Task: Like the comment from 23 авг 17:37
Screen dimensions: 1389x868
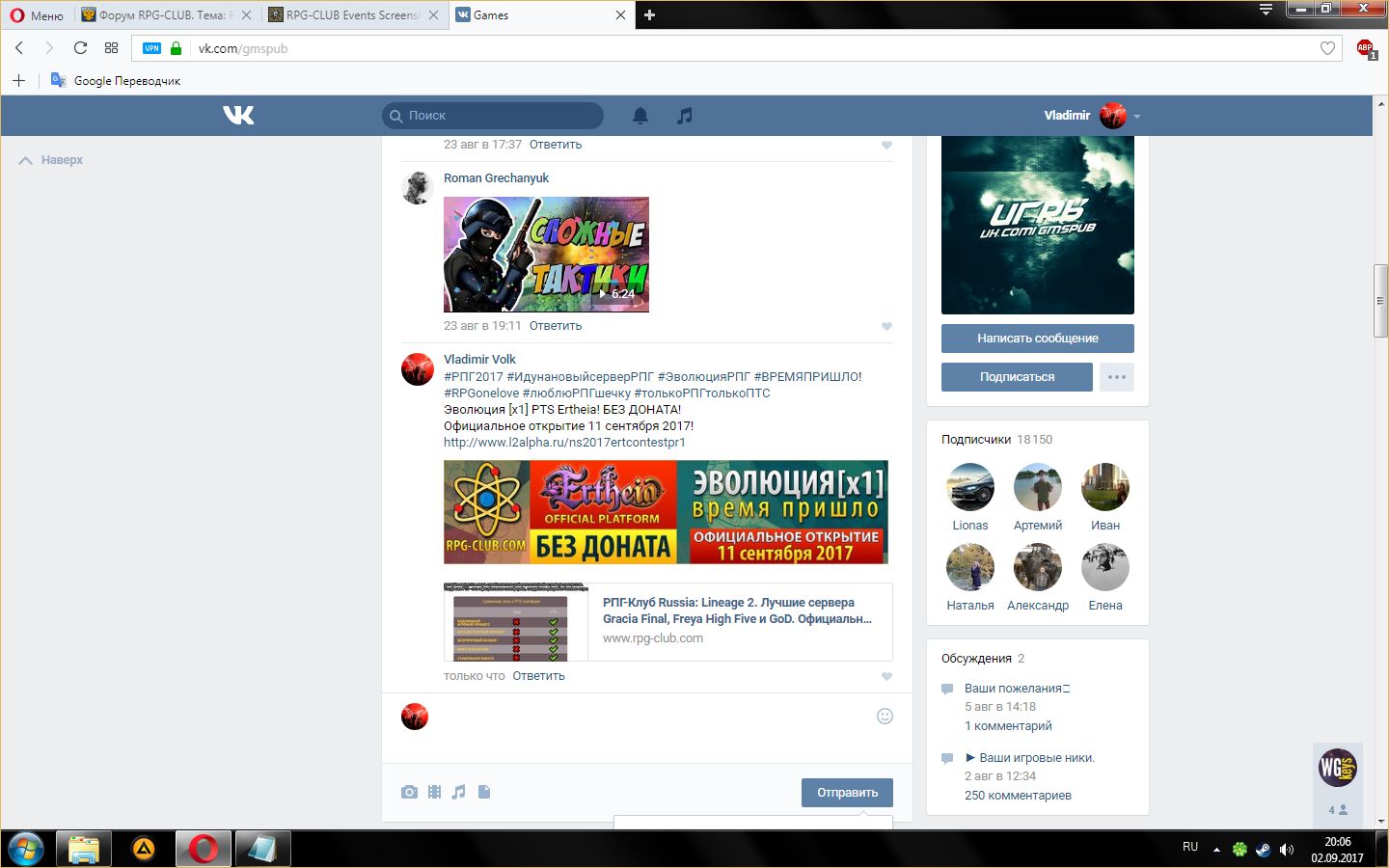Action: coord(886,146)
